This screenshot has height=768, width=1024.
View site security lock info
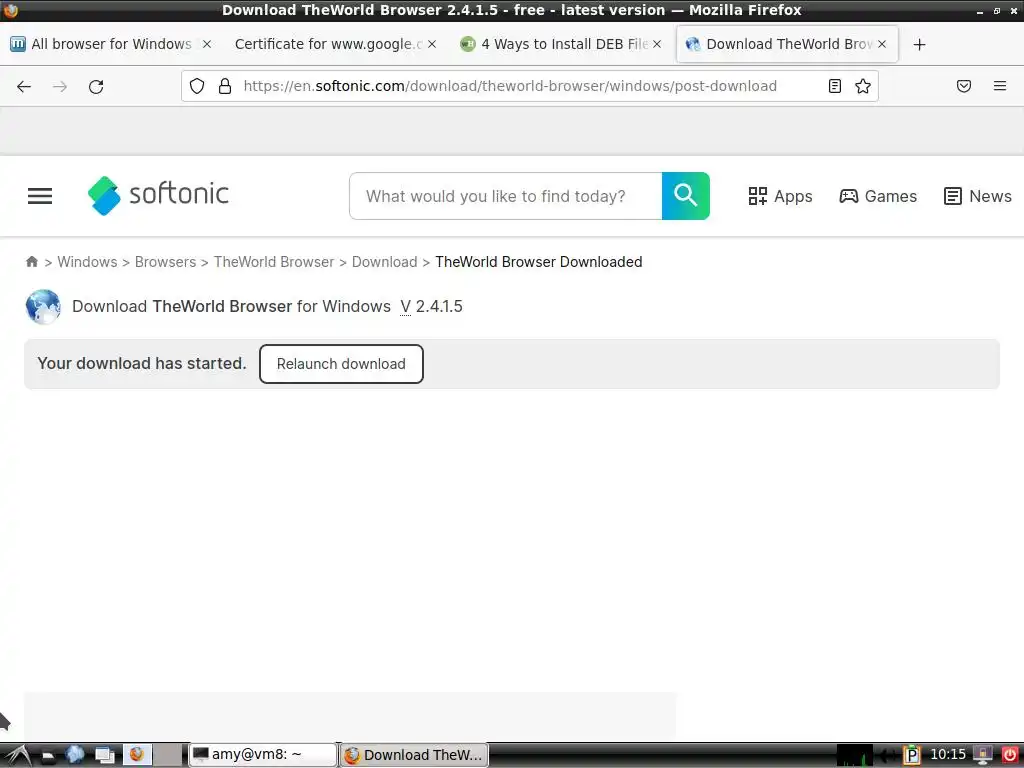tap(225, 86)
